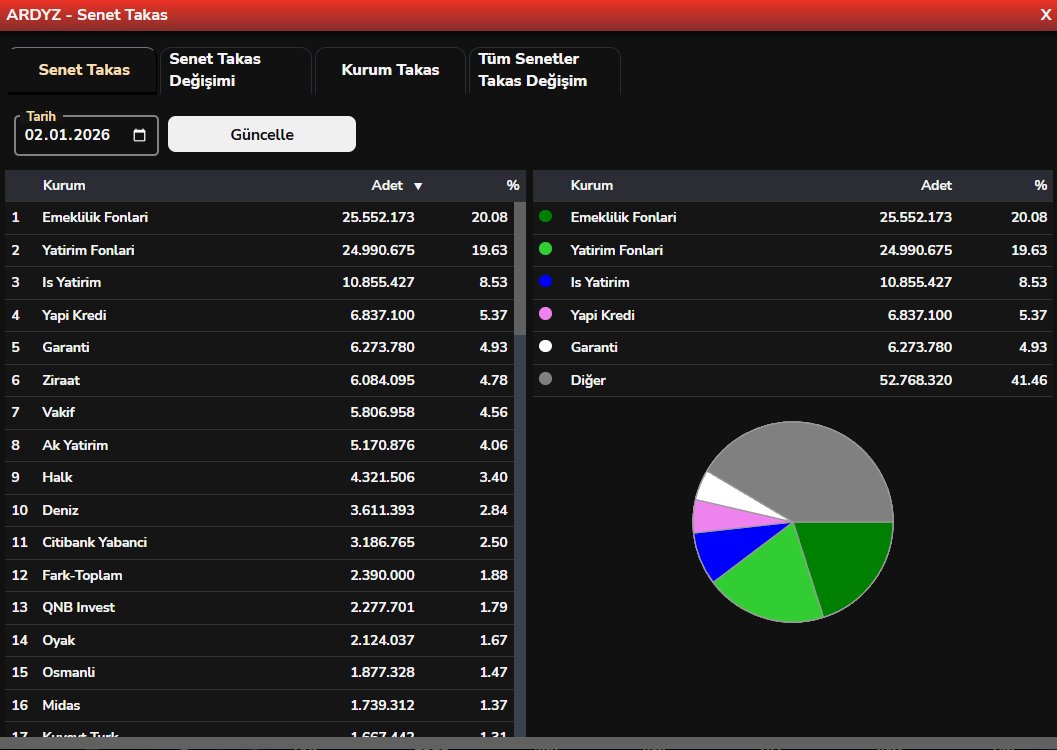The height and width of the screenshot is (750, 1057).
Task: Sort by Kurum header in left table
Action: (64, 185)
